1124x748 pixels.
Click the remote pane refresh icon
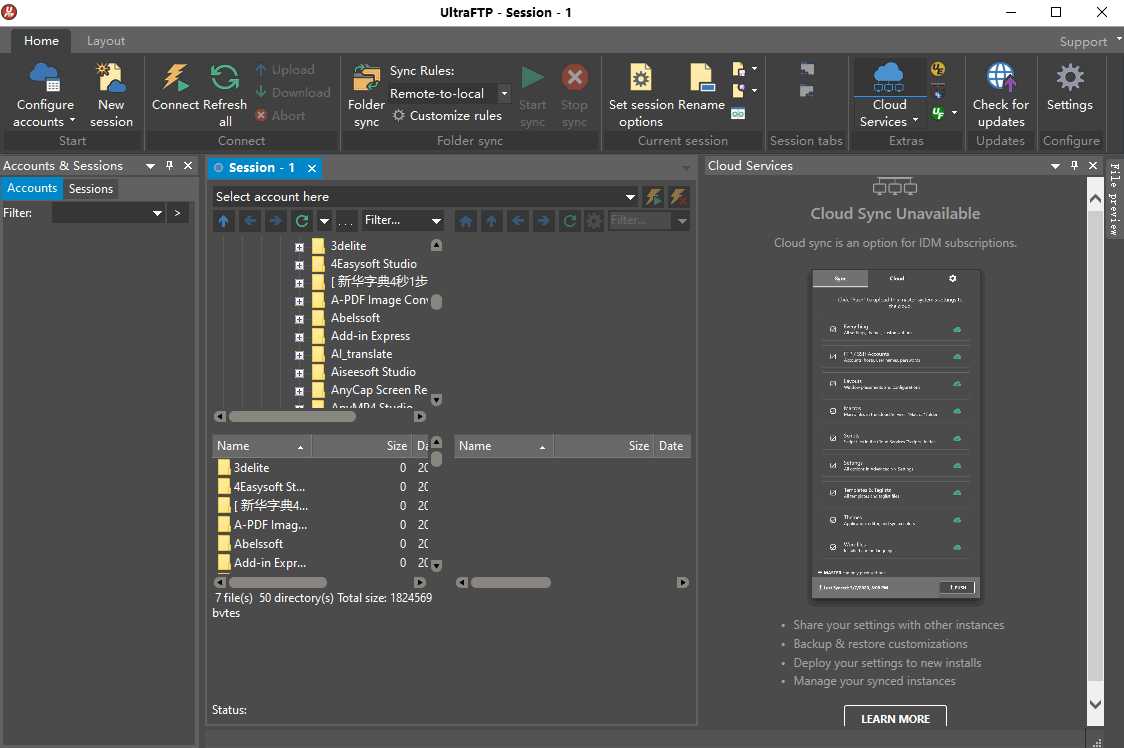(x=570, y=221)
